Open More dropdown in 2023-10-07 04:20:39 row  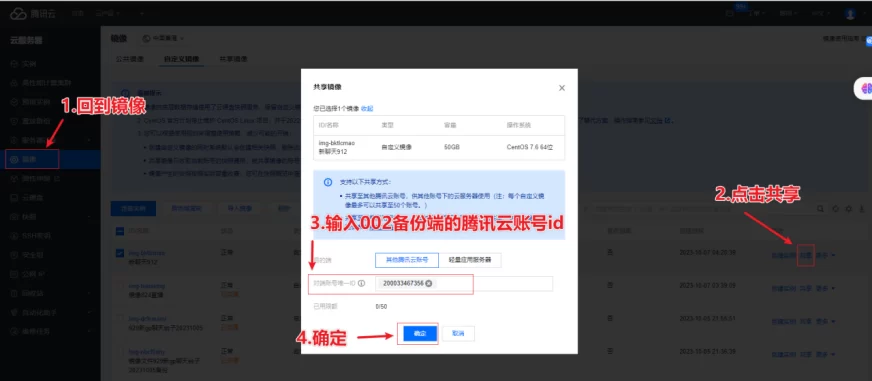tap(825, 256)
